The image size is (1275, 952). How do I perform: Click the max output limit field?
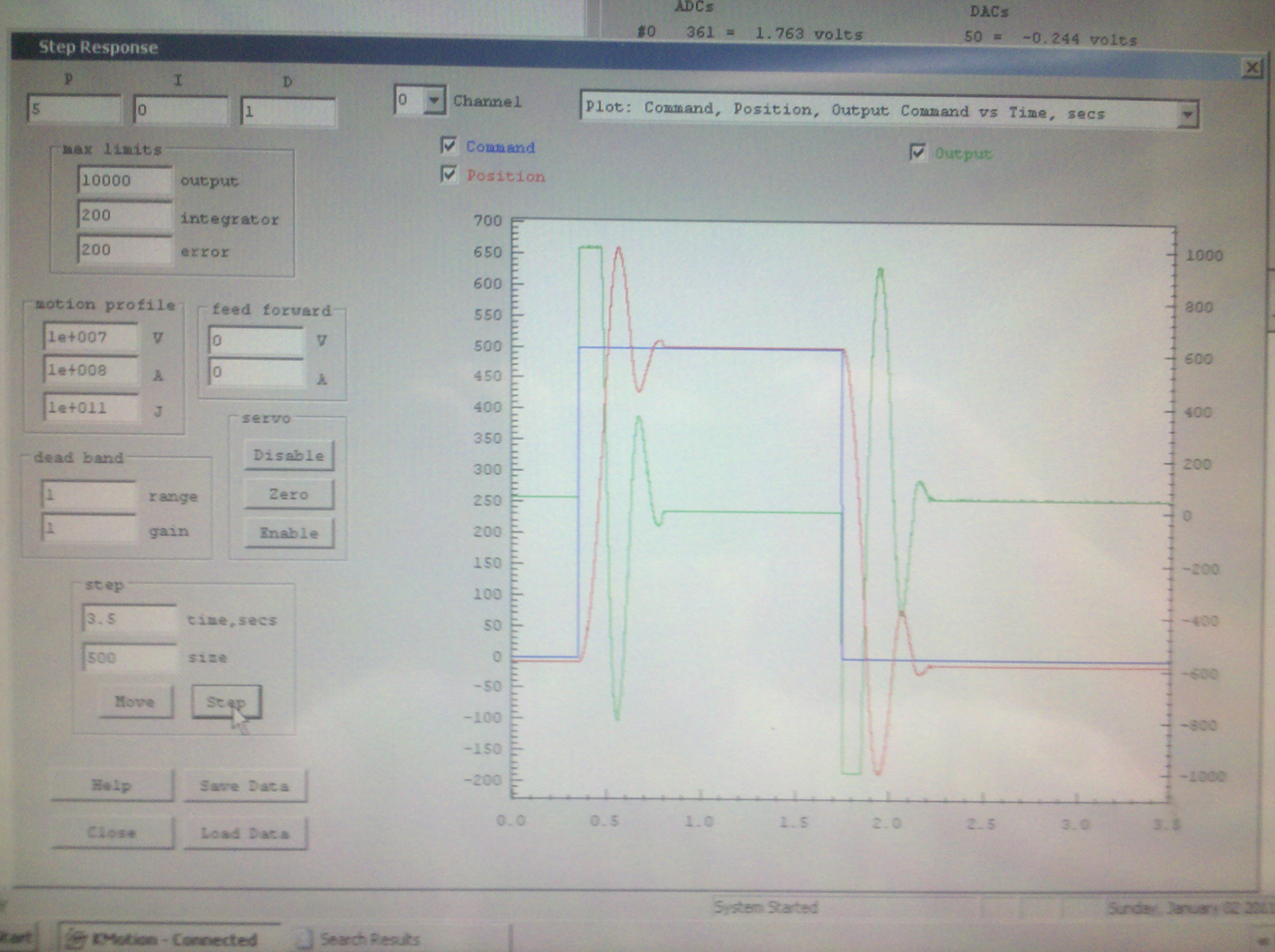pos(124,180)
